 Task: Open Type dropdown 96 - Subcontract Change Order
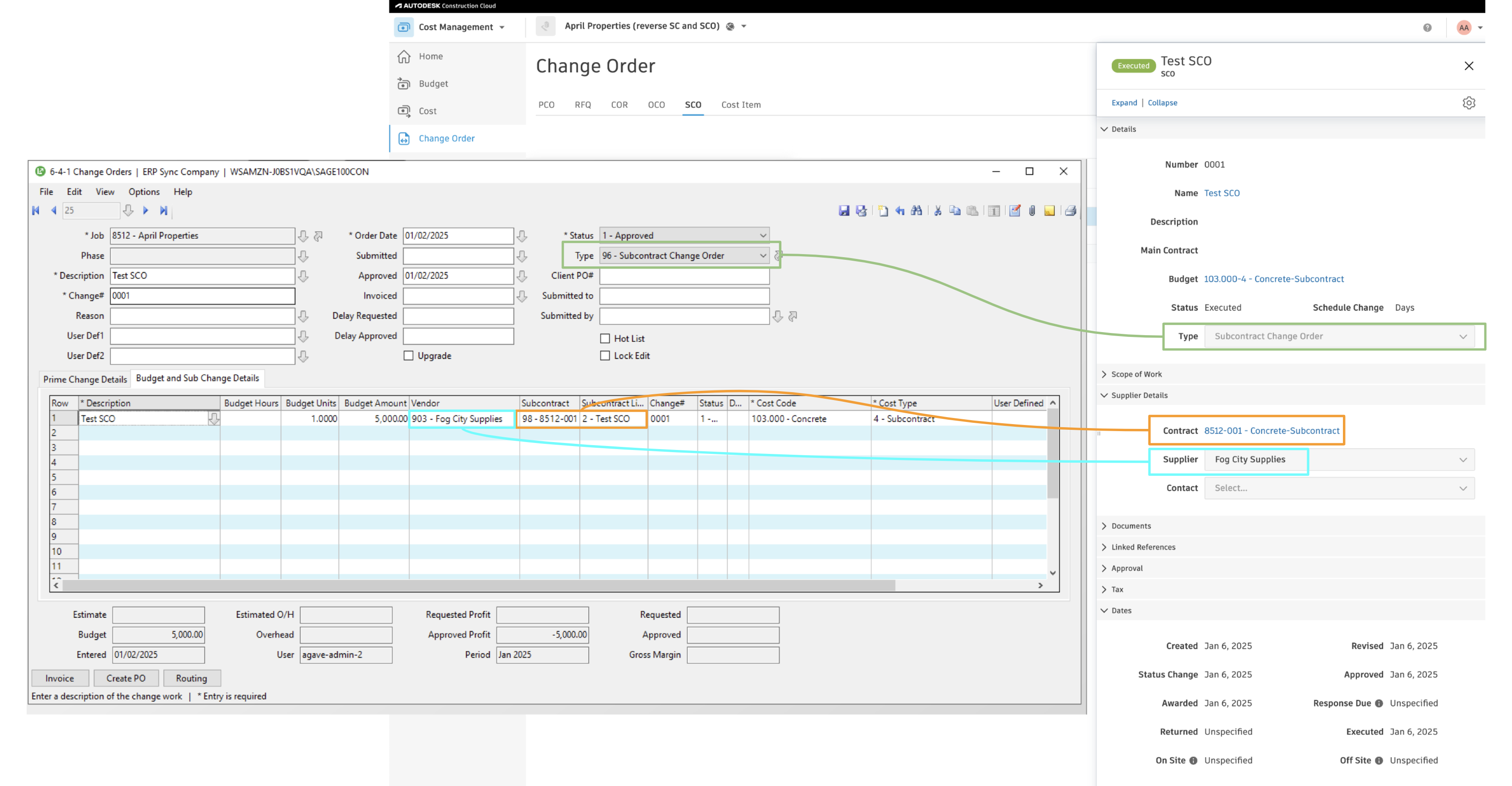pyautogui.click(x=684, y=255)
